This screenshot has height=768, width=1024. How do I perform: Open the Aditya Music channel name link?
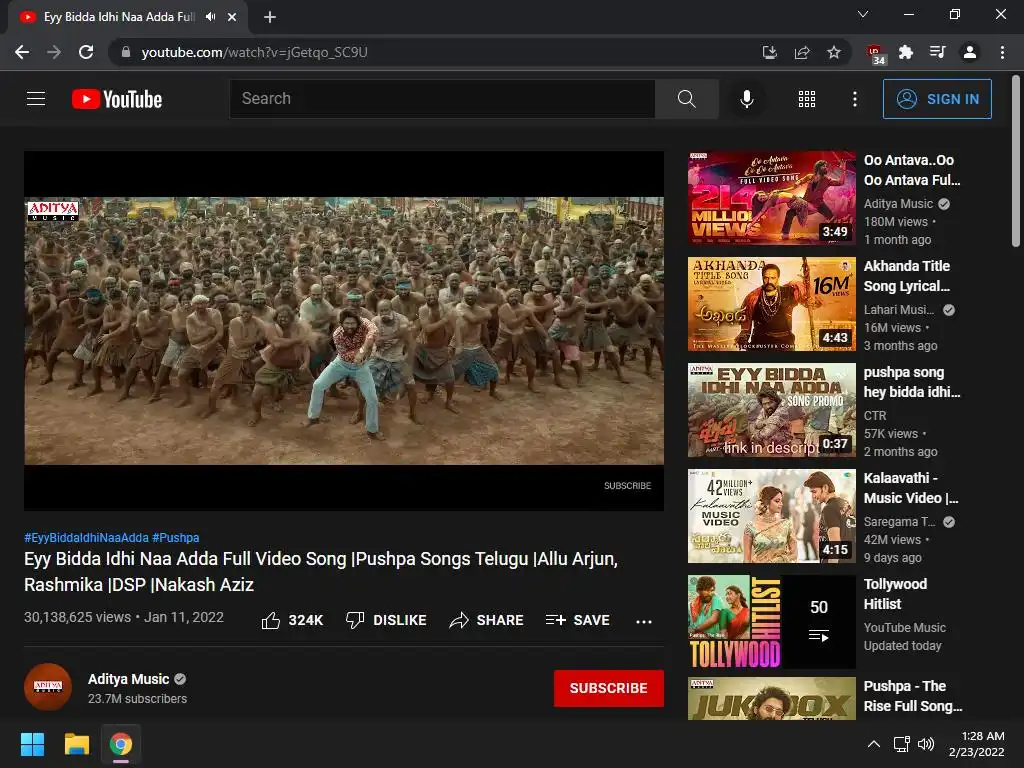(128, 679)
